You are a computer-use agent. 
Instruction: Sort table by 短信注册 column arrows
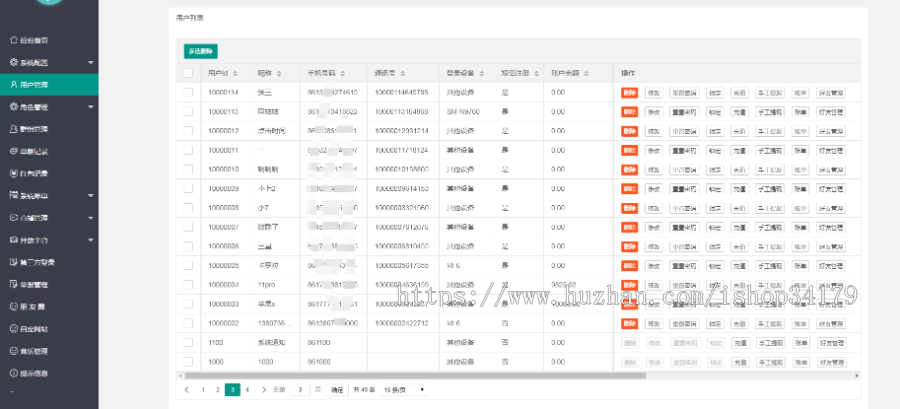[535, 73]
